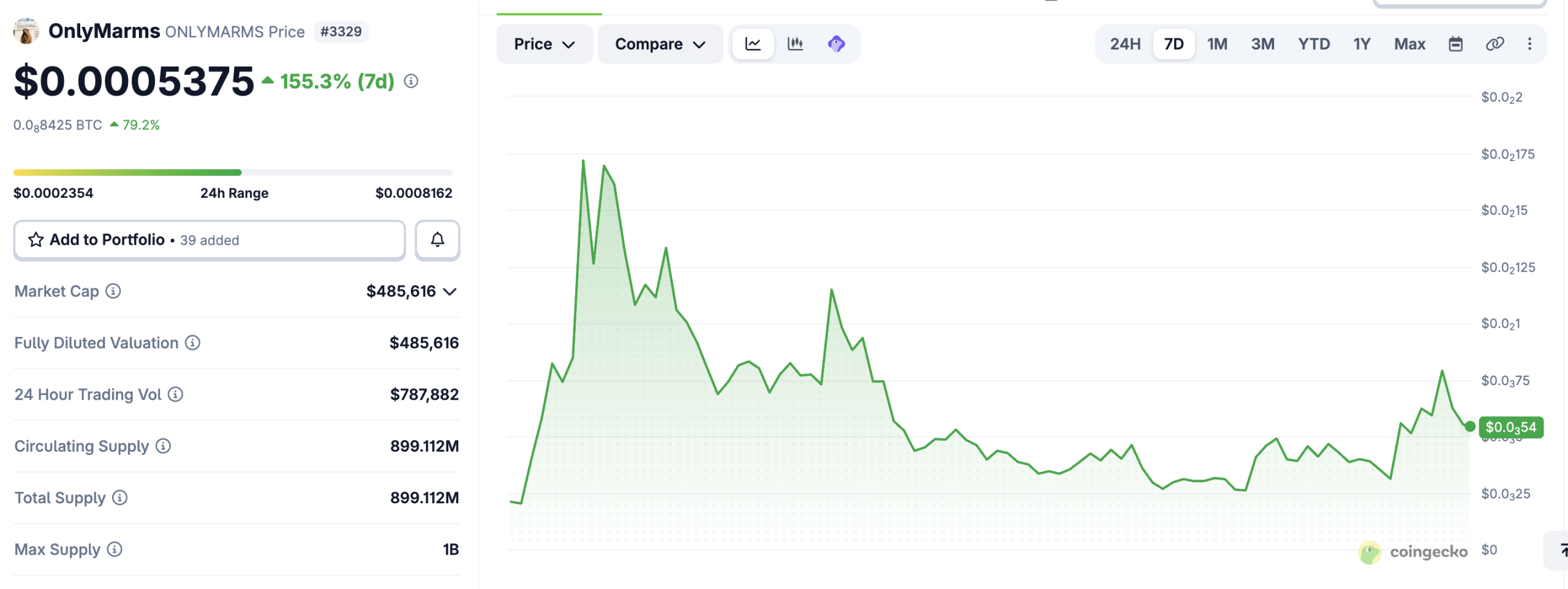Select the 1M time range
Viewport: 1568px width, 589px height.
[x=1217, y=44]
